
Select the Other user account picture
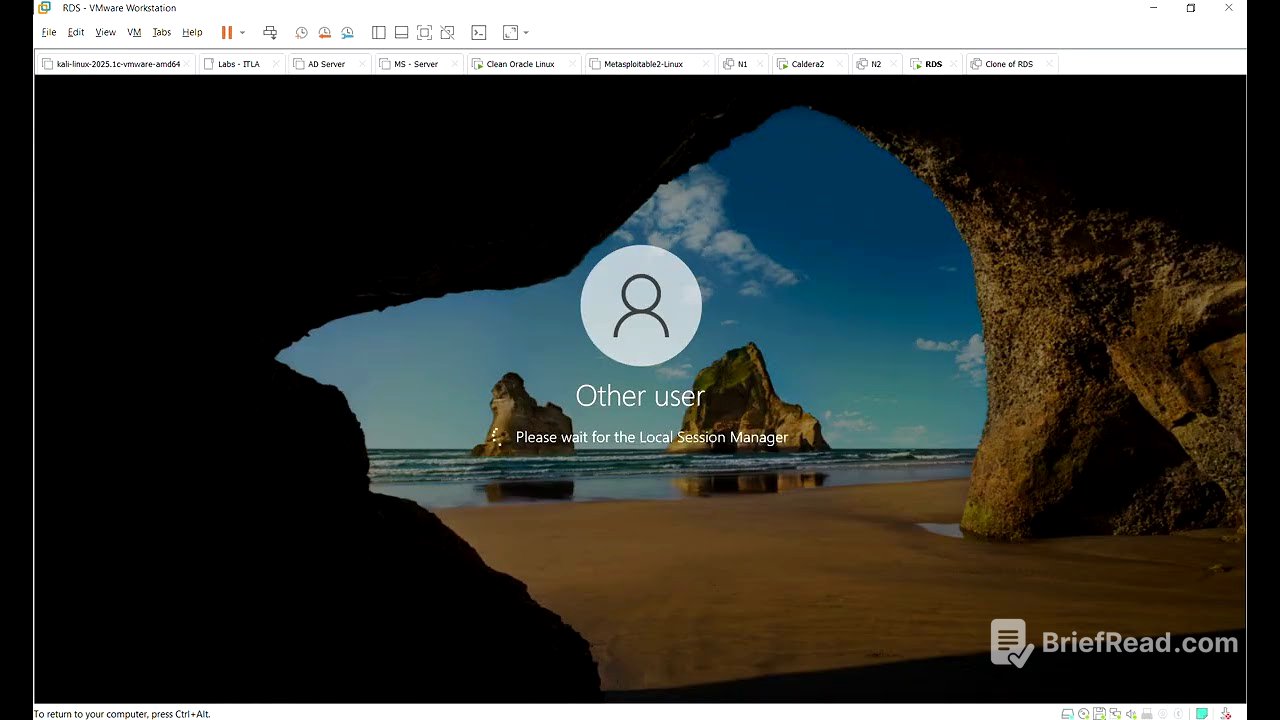point(641,305)
